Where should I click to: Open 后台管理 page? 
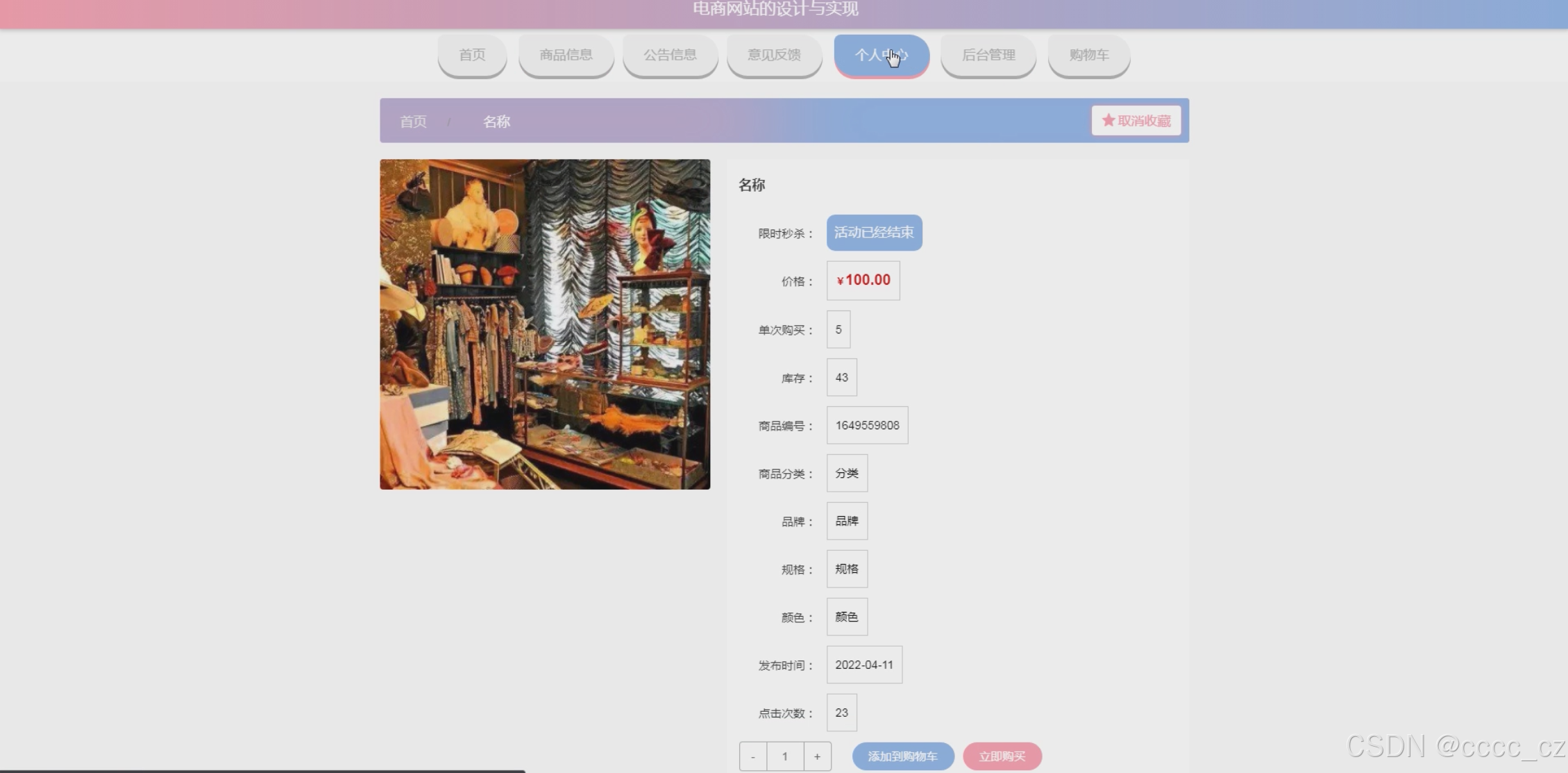click(x=988, y=55)
